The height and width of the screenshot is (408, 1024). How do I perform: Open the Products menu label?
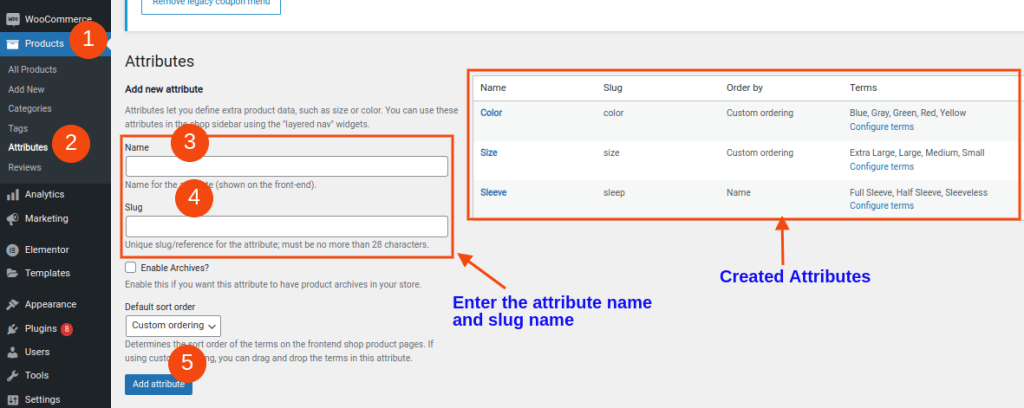click(x=44, y=44)
